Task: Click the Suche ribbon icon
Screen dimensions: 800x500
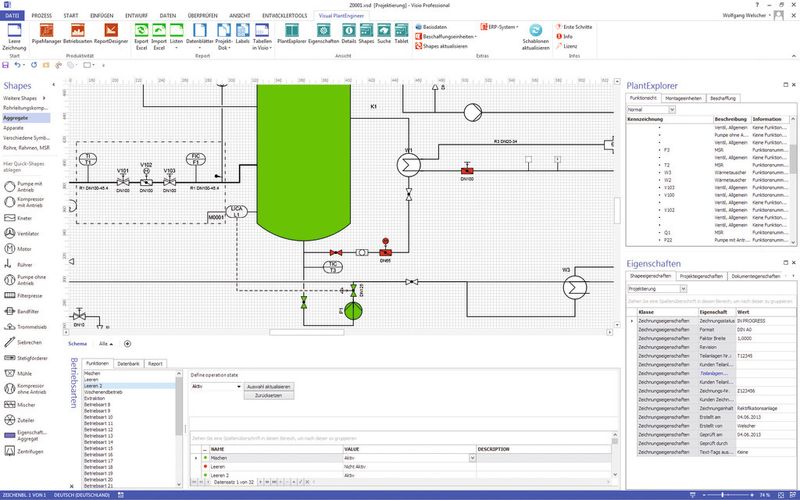Action: coord(384,34)
